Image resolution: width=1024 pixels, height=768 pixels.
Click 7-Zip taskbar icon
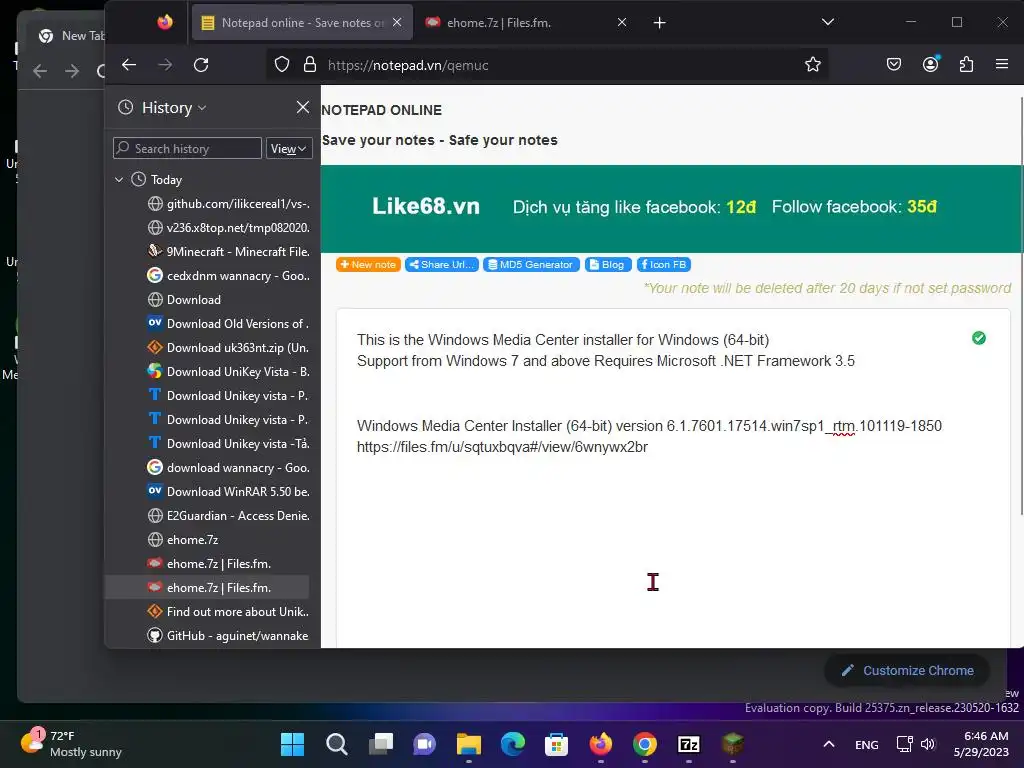689,744
